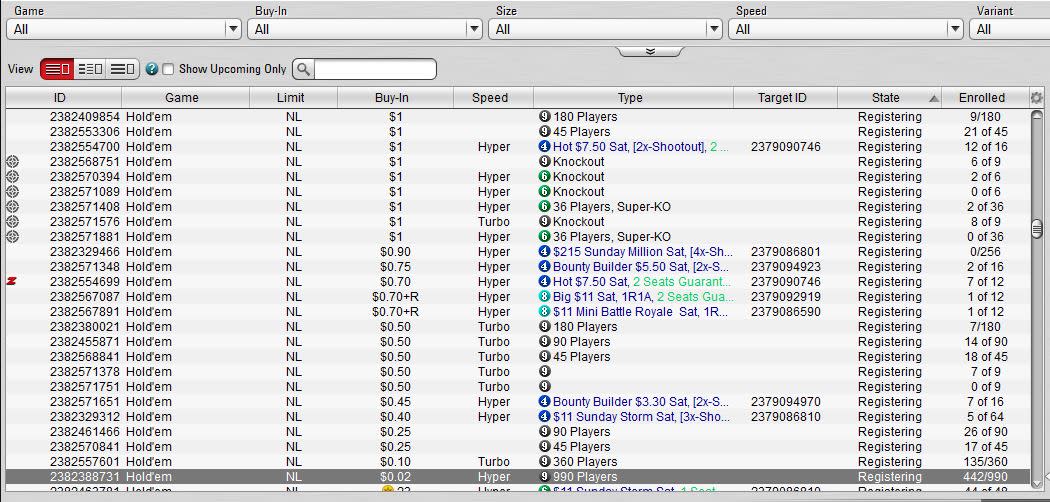Click the magnifier icon in search box
Screen dimensions: 1050x502
pos(303,69)
